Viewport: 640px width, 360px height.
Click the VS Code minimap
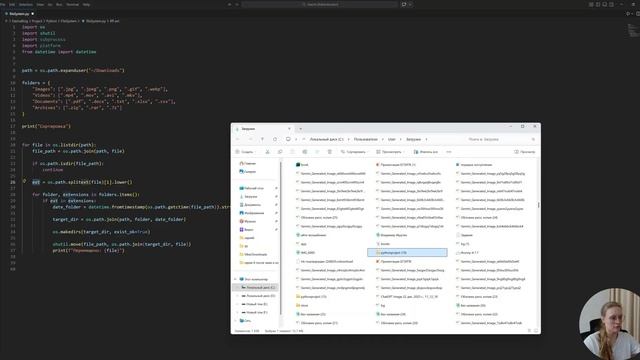click(x=633, y=31)
